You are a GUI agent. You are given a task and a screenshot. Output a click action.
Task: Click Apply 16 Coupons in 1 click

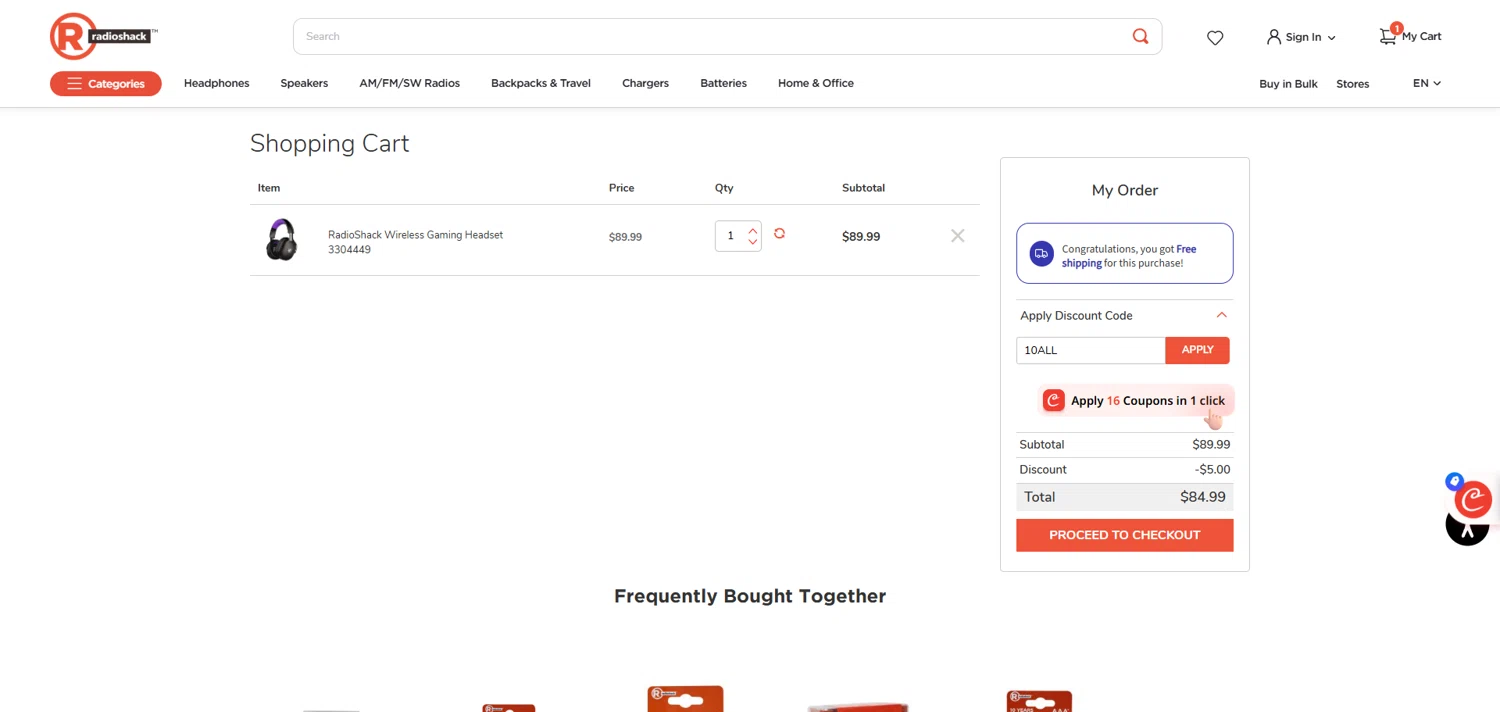(x=1135, y=400)
